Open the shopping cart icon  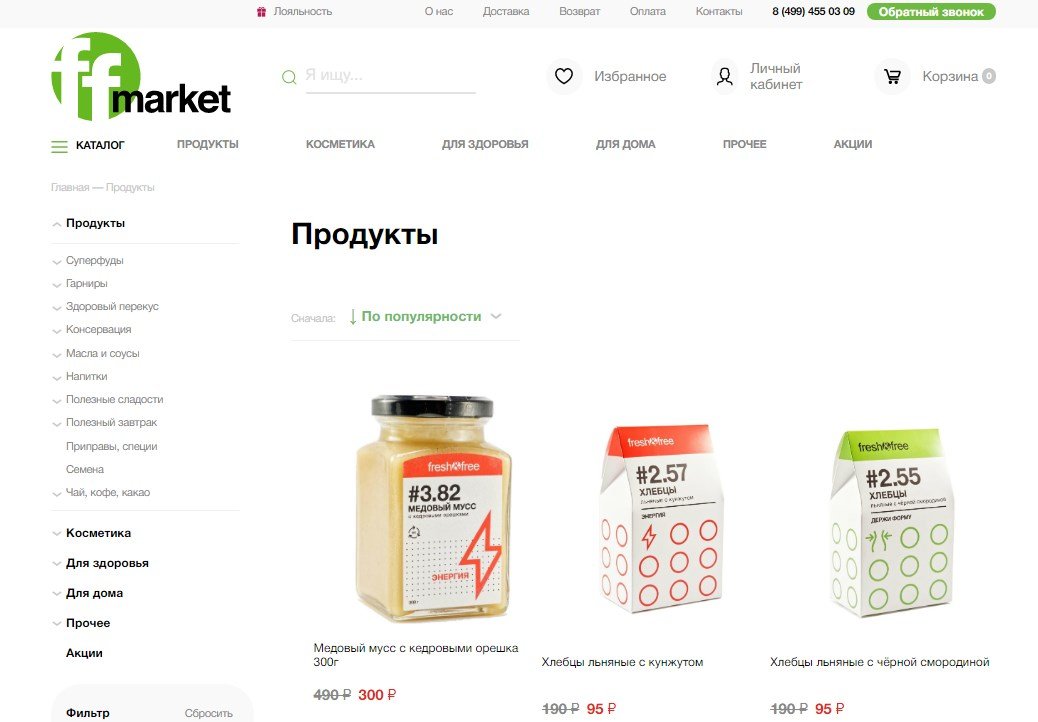[x=892, y=76]
